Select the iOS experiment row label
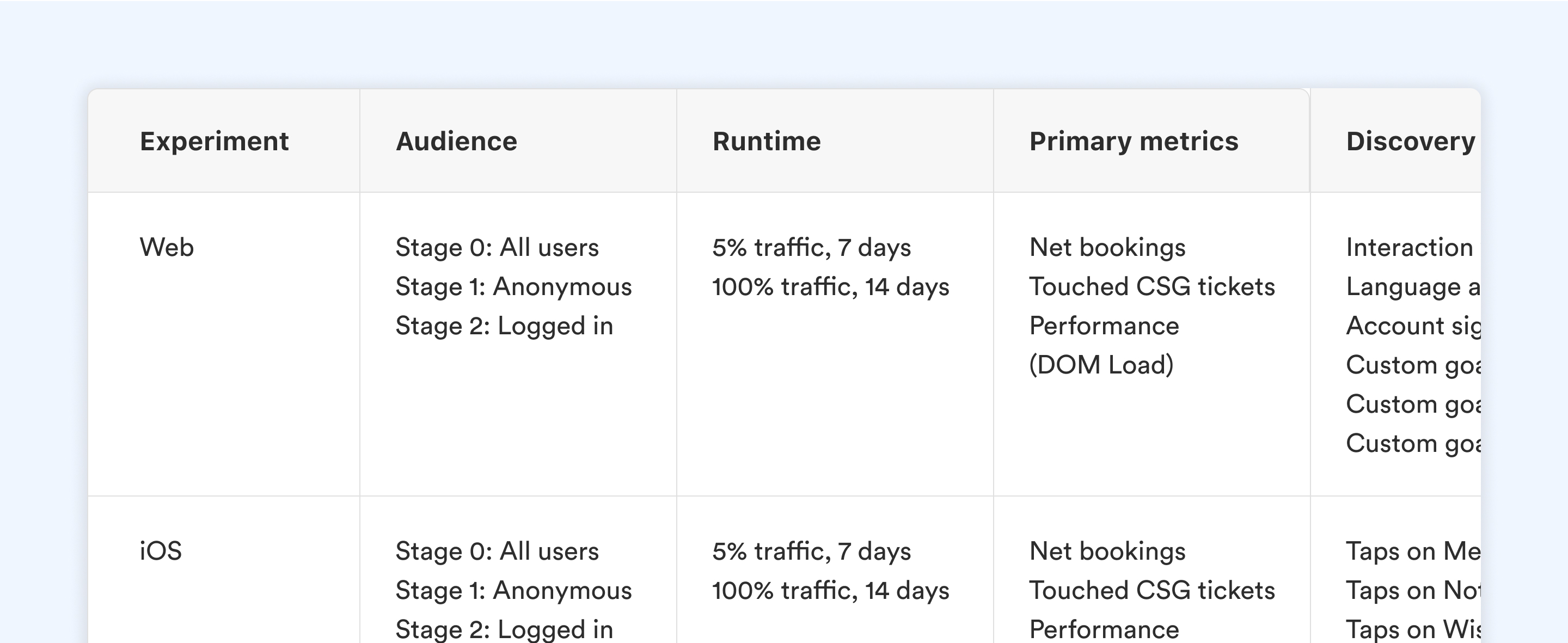This screenshot has height=643, width=1568. tap(161, 551)
